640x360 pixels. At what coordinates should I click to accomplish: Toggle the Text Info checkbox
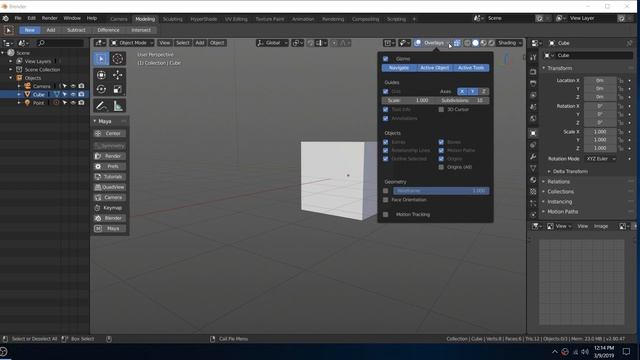coord(386,109)
